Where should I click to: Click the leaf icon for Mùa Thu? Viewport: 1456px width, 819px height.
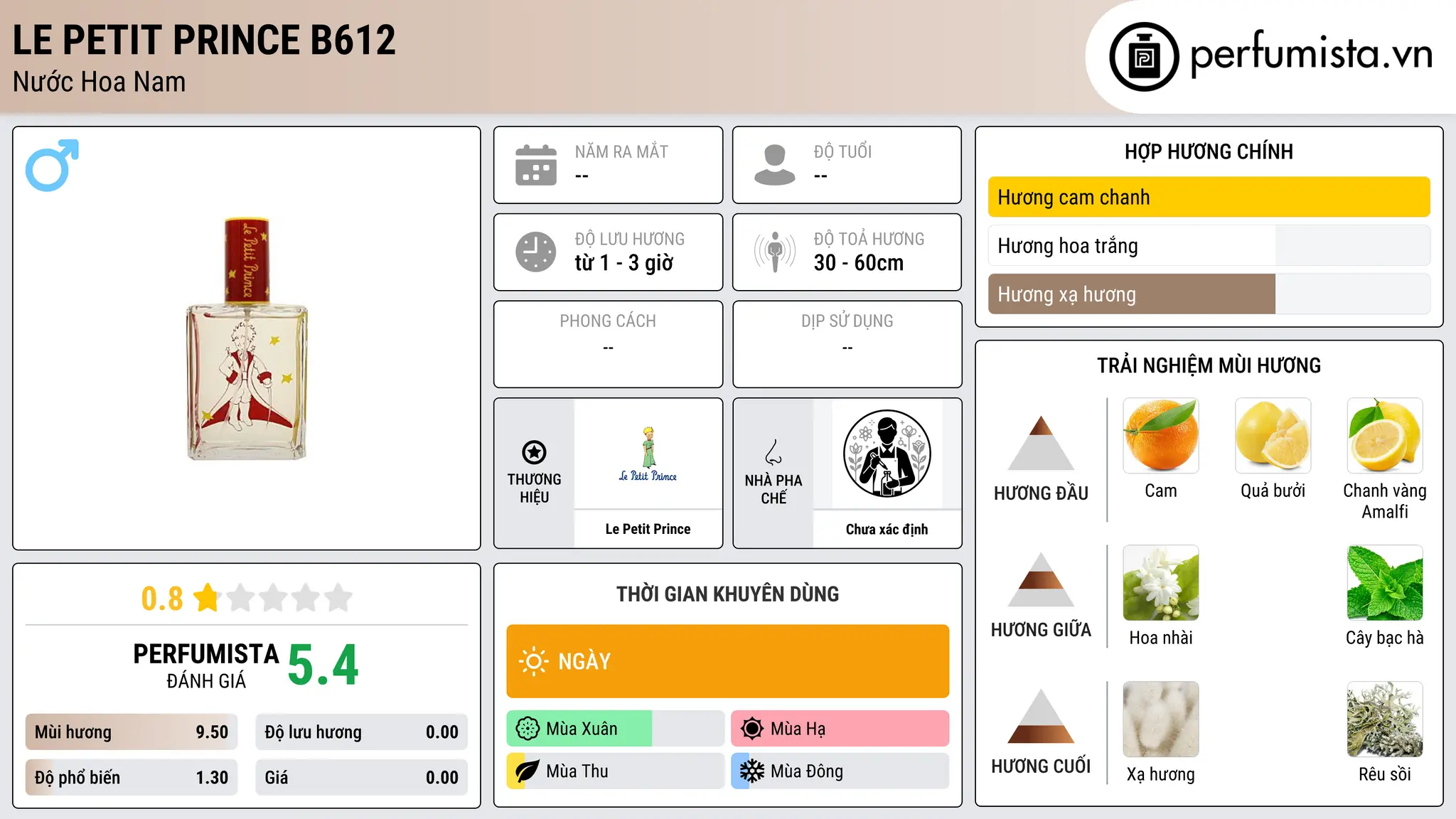[527, 771]
